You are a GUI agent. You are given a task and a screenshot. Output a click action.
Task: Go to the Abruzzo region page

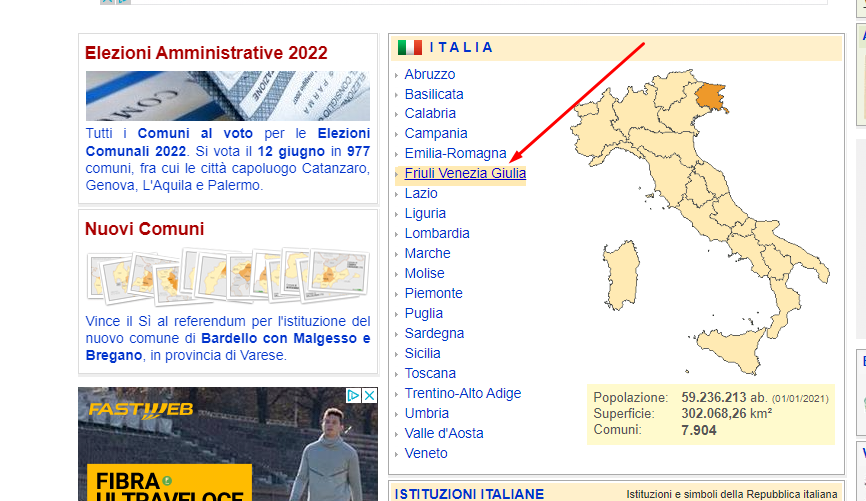click(x=429, y=74)
